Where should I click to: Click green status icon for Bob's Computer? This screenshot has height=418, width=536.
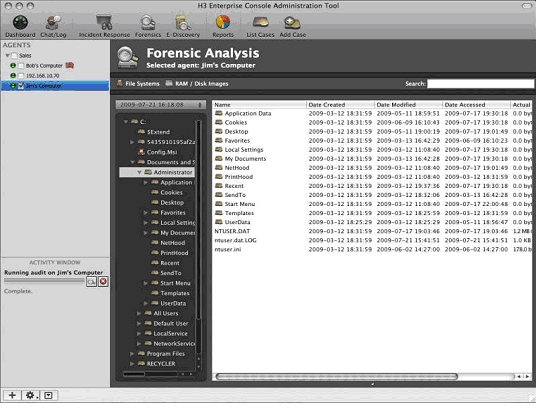pos(13,65)
